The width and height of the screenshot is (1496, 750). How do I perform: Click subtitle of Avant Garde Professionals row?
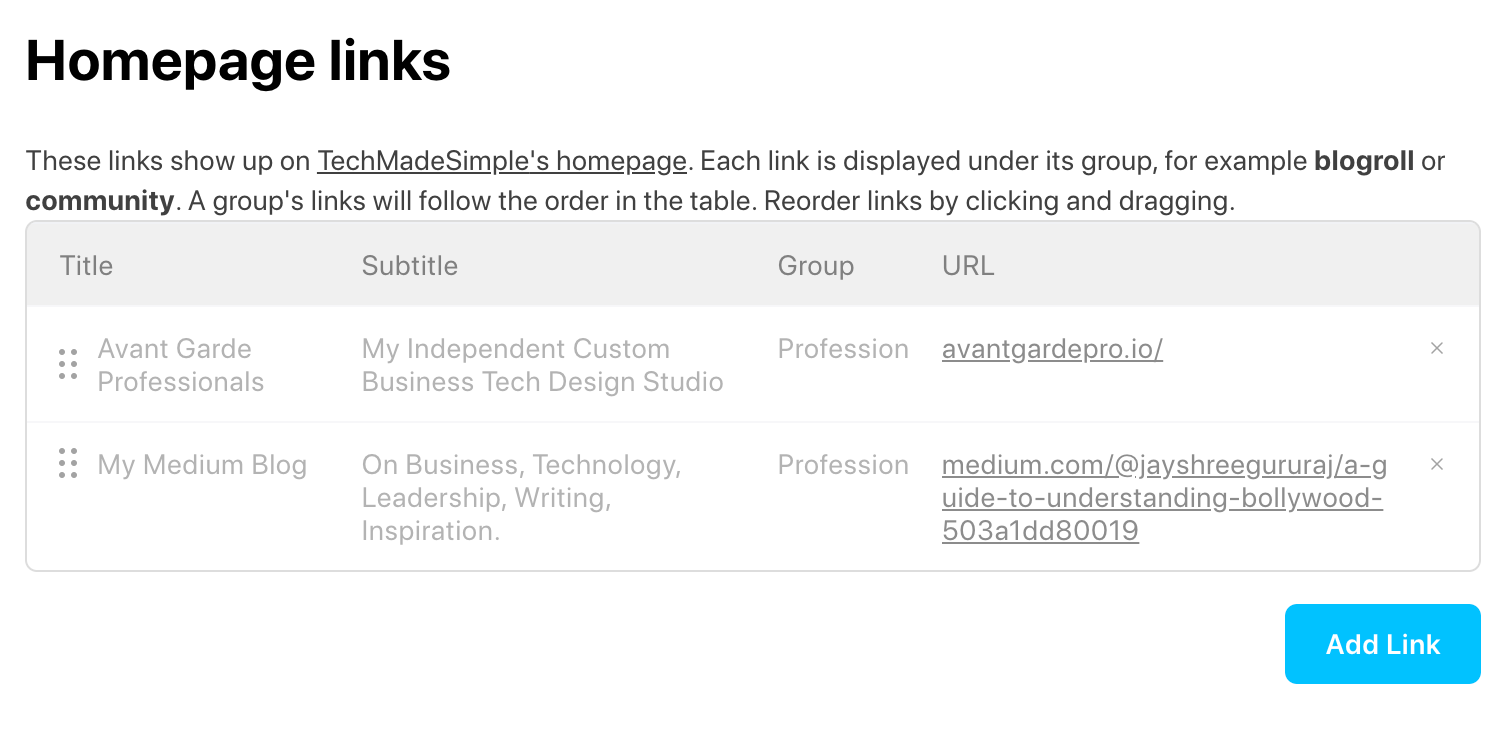coord(542,365)
